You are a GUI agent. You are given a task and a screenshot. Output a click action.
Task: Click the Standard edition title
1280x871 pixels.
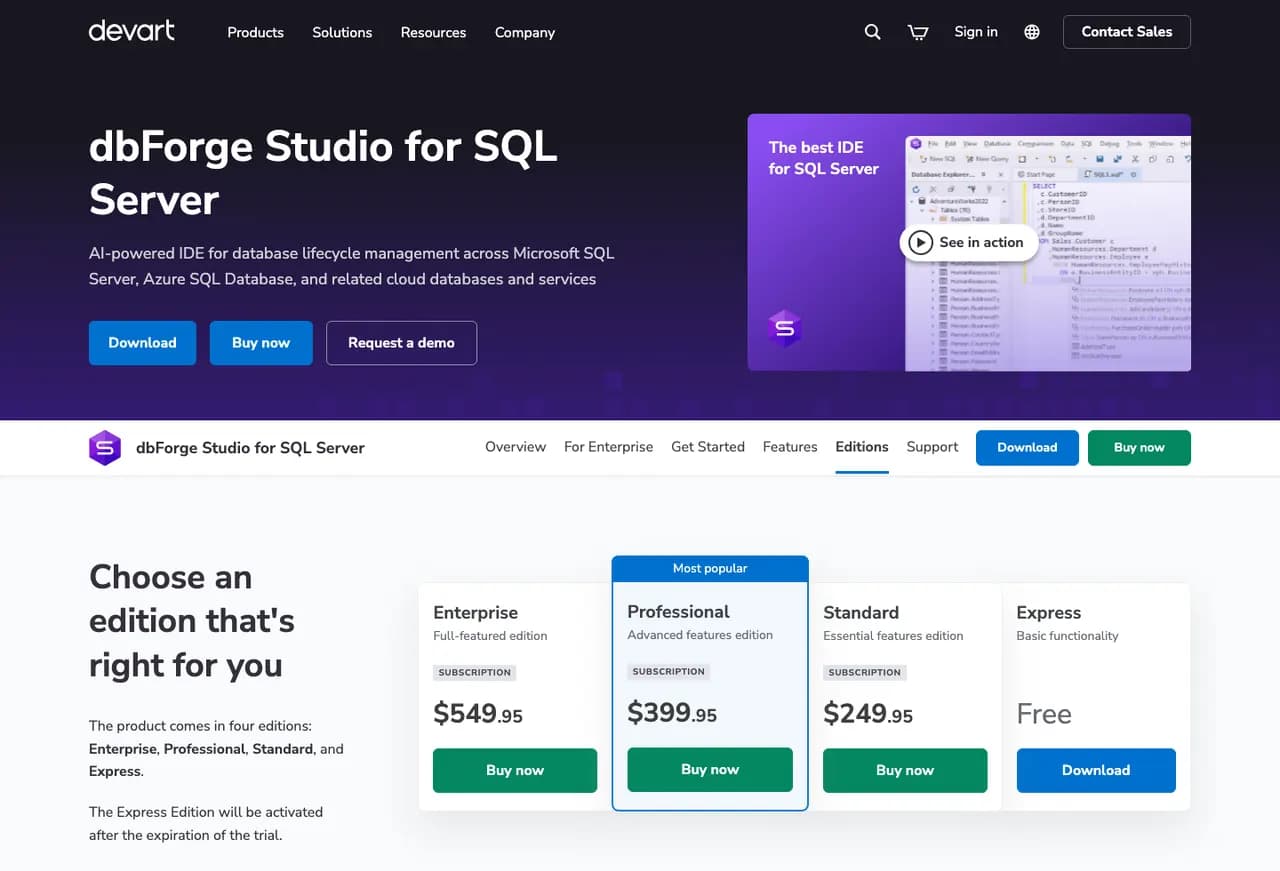tap(861, 612)
